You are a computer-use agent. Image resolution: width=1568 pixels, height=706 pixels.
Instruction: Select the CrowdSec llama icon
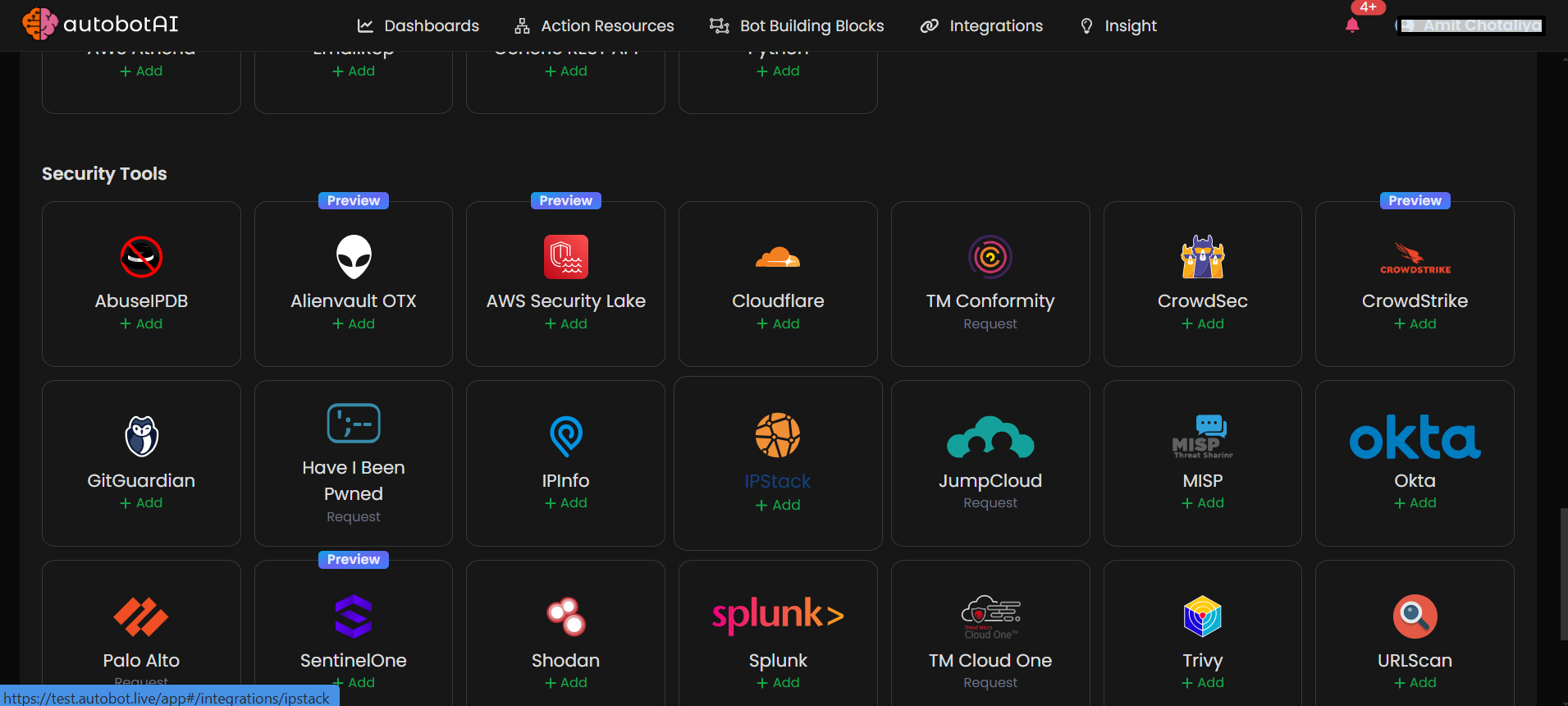pos(1202,257)
